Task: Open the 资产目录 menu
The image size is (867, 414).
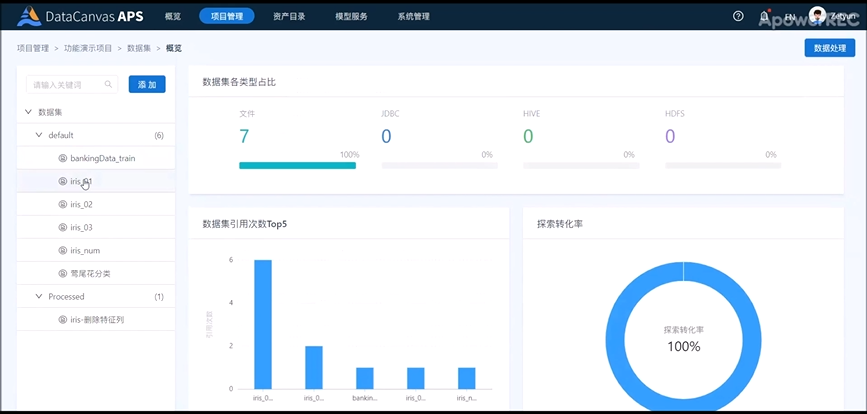Action: pos(291,16)
